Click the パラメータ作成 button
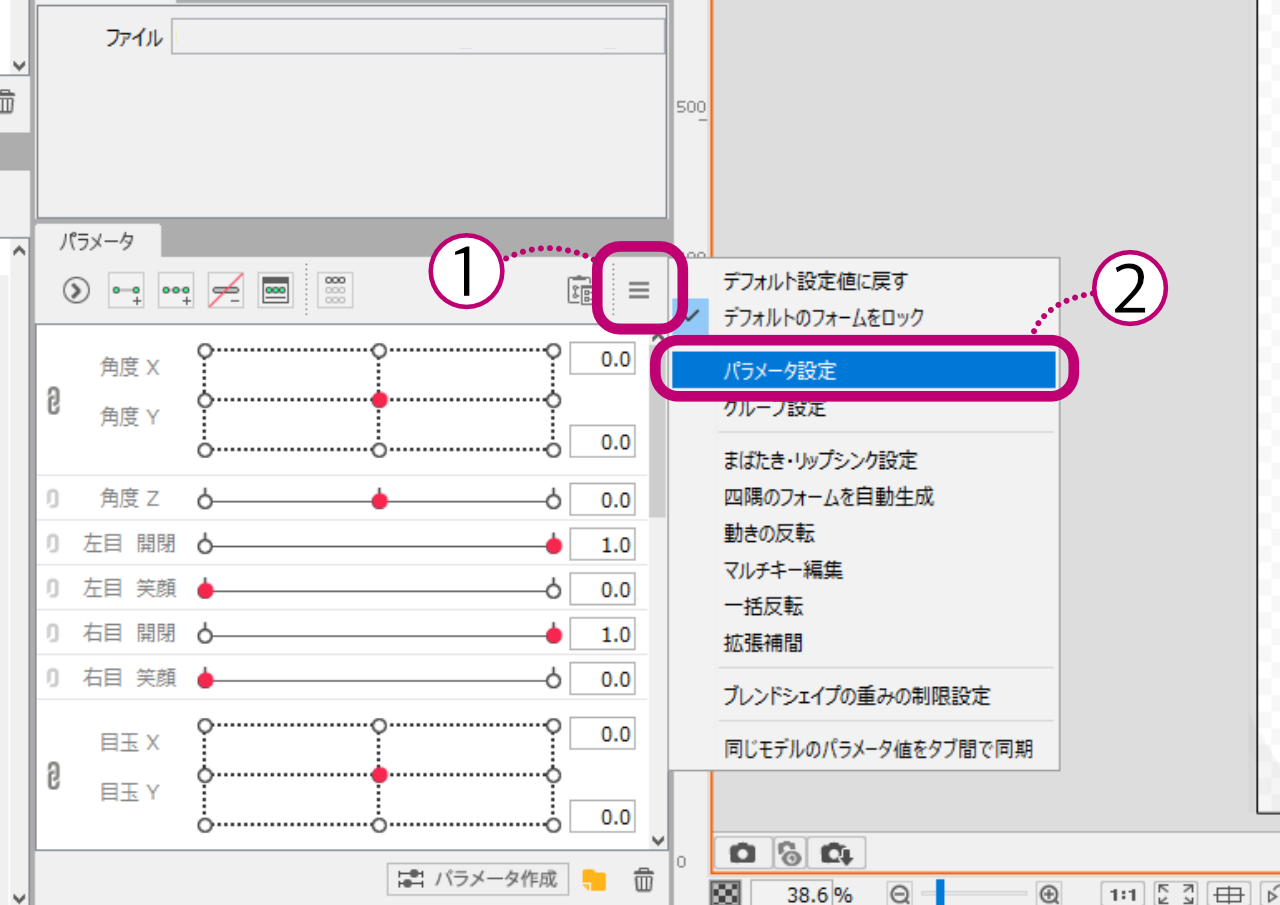 tap(478, 880)
